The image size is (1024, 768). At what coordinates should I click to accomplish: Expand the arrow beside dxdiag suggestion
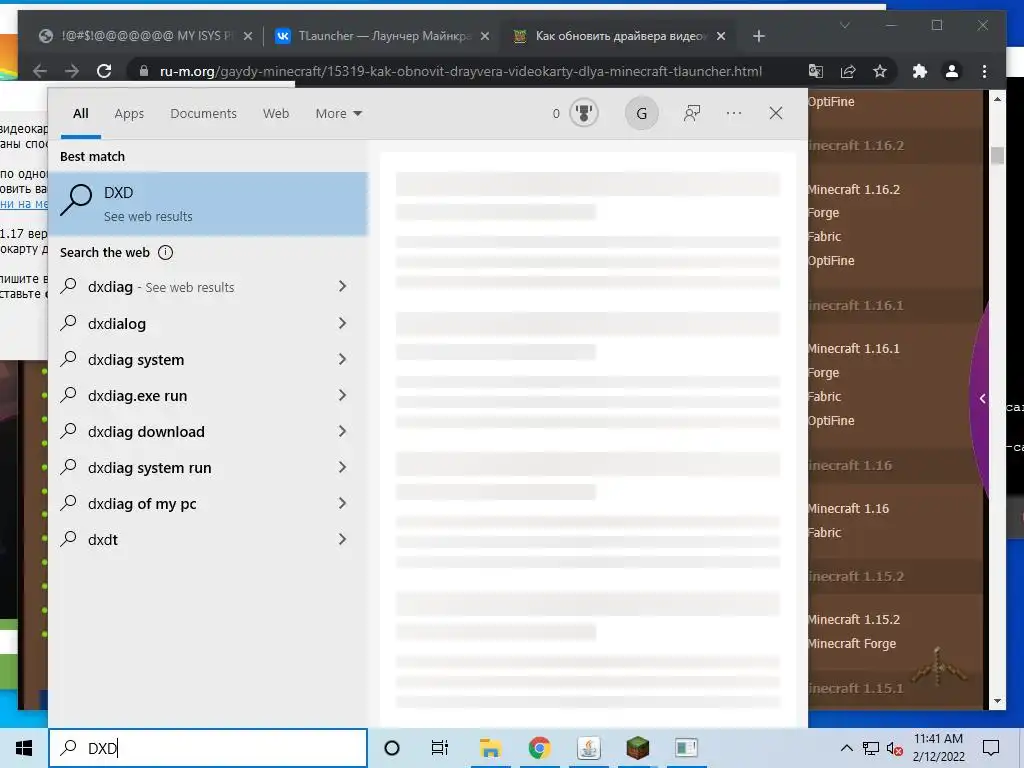342,286
